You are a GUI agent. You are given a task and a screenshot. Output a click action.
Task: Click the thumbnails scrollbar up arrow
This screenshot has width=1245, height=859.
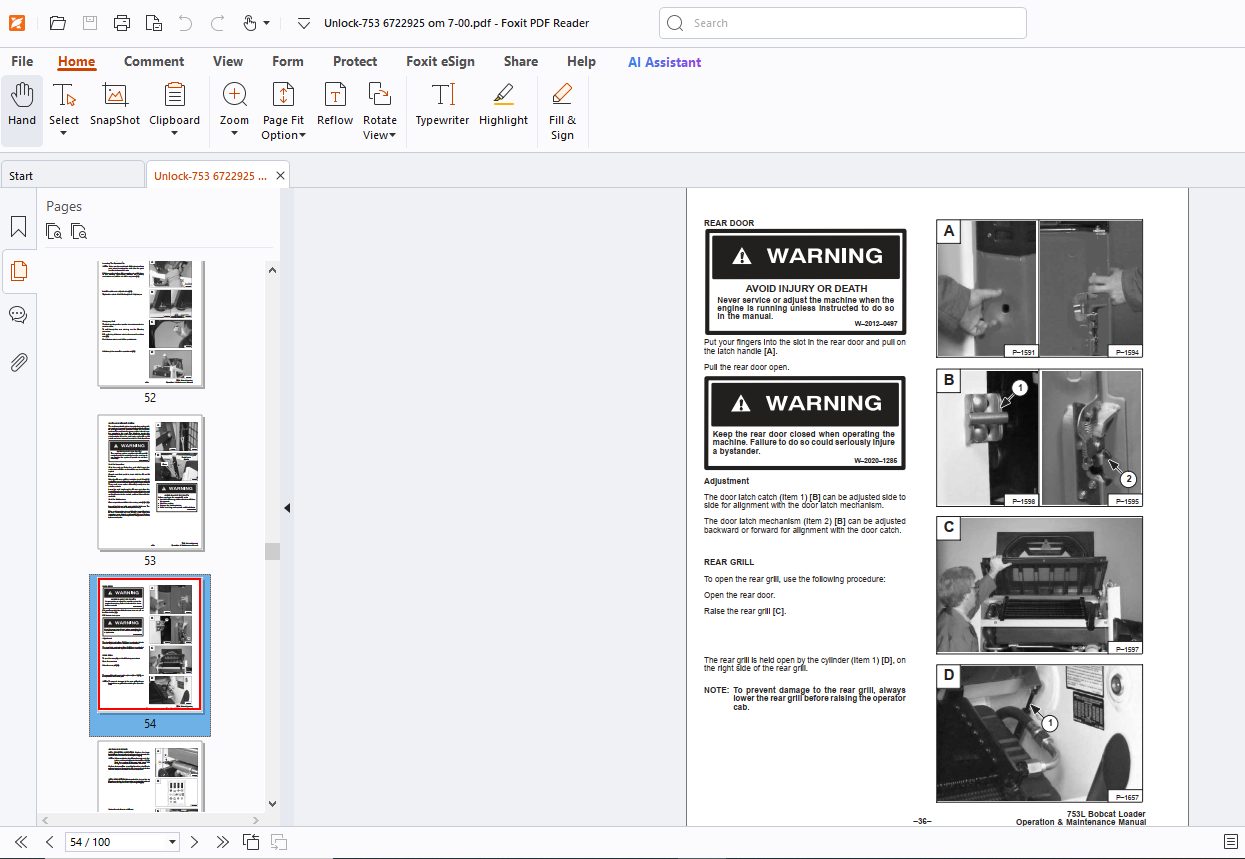272,269
